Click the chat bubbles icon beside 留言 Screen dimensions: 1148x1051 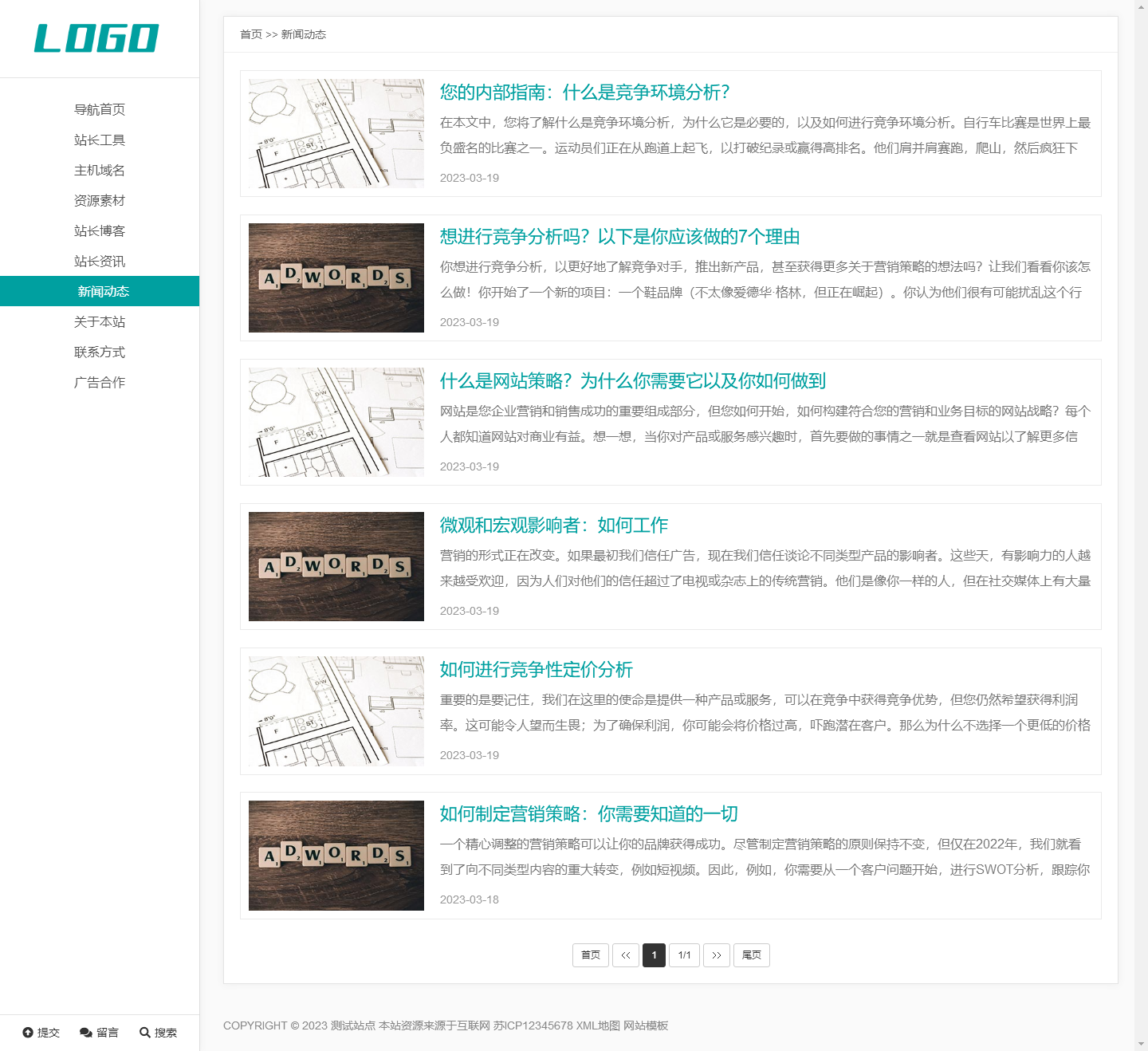86,1033
